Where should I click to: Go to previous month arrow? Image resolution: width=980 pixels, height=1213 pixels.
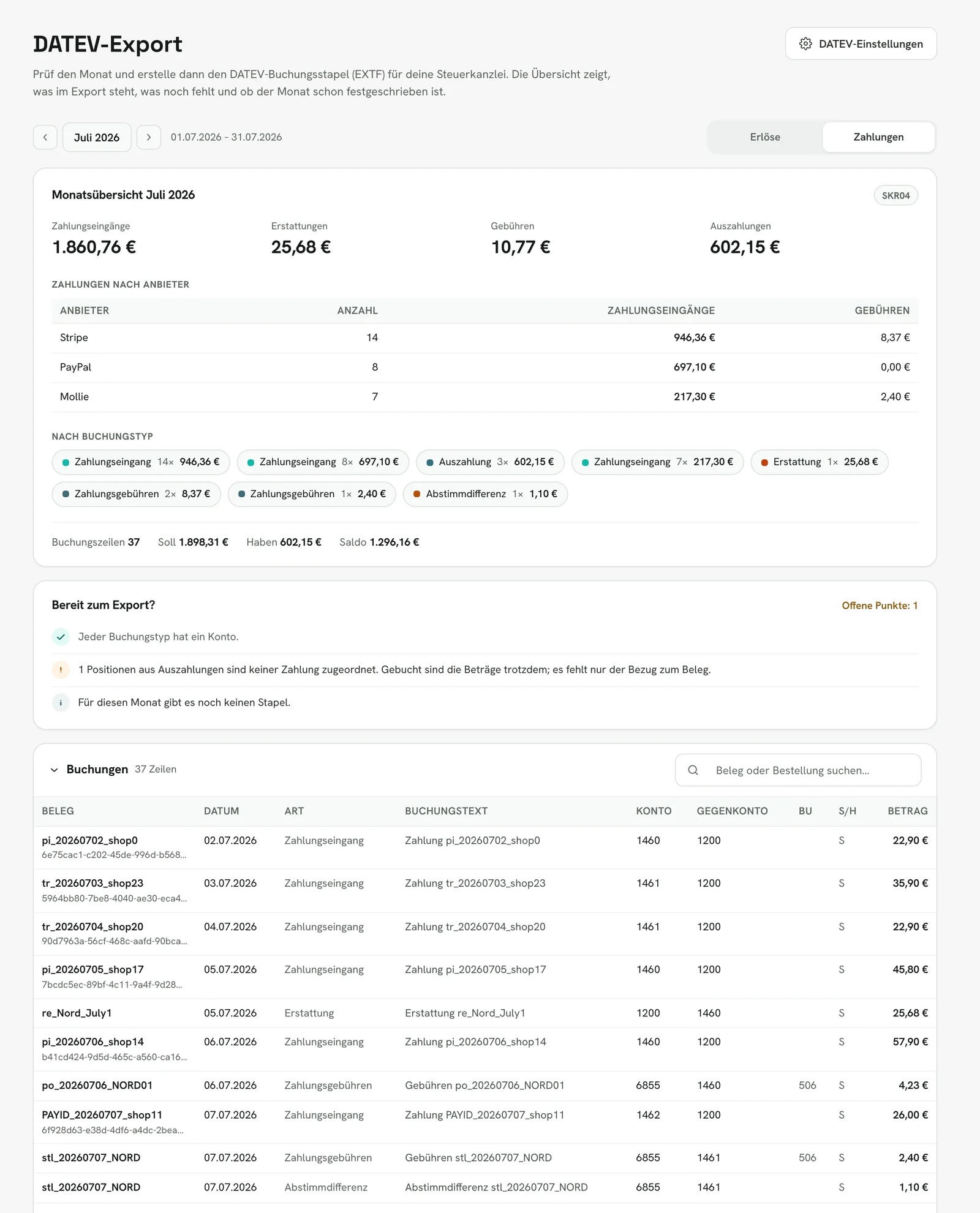[45, 137]
